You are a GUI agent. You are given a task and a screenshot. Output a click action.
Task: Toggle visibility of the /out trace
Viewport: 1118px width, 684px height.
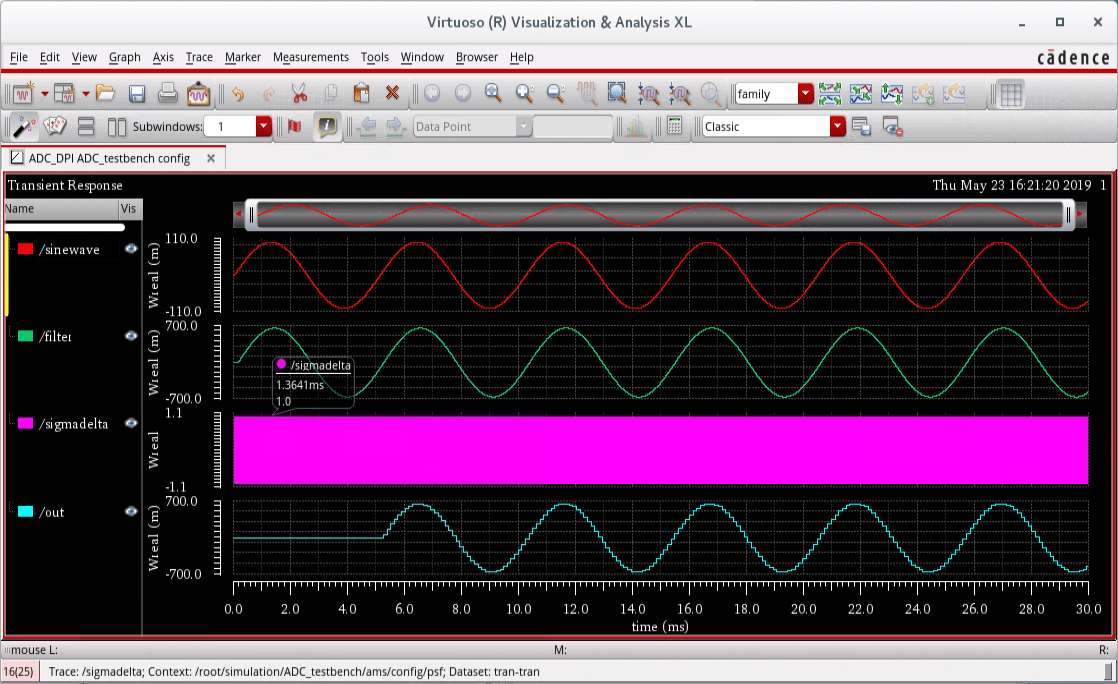click(x=130, y=511)
